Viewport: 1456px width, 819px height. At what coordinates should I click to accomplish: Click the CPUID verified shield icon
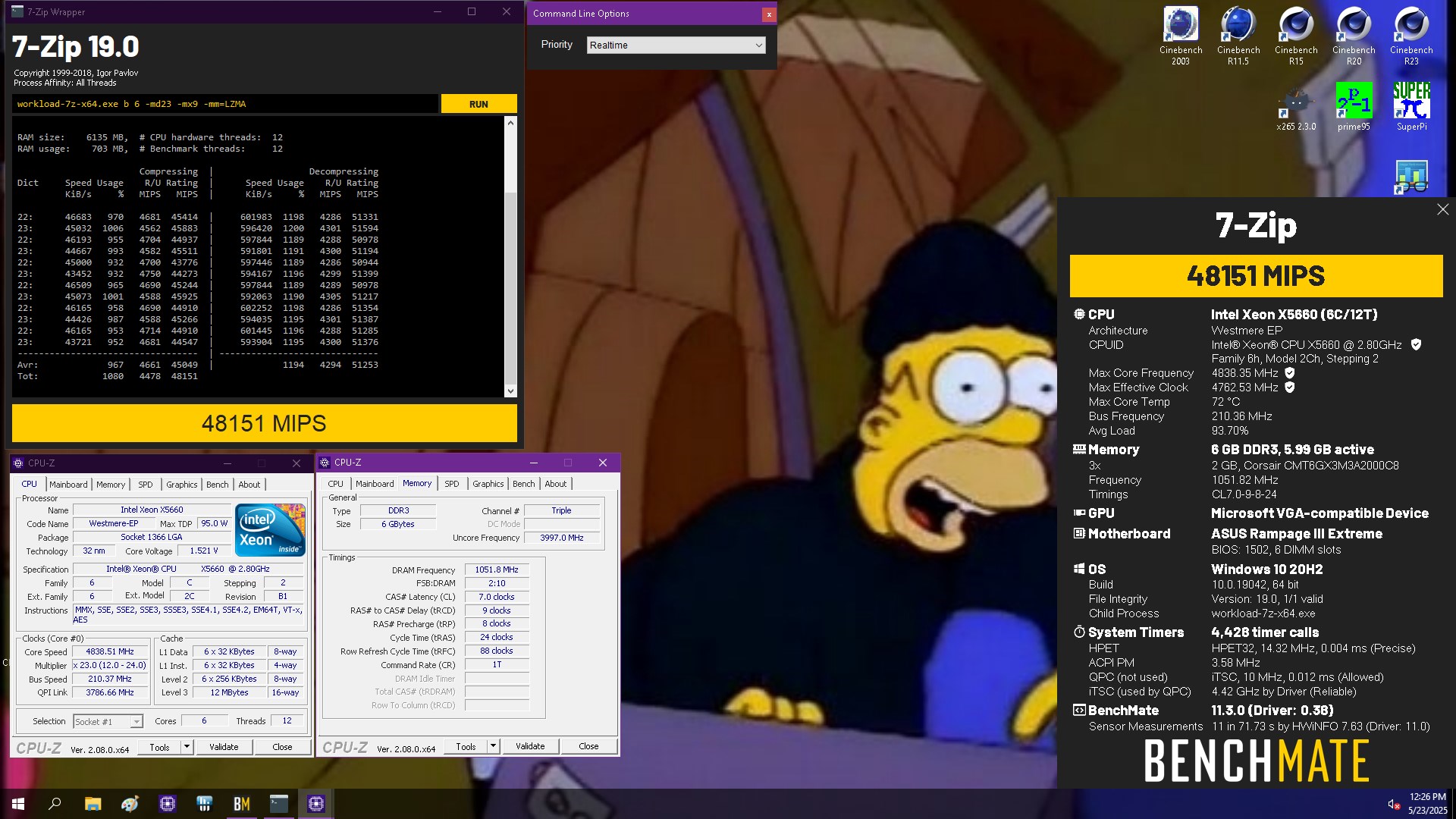[1416, 344]
